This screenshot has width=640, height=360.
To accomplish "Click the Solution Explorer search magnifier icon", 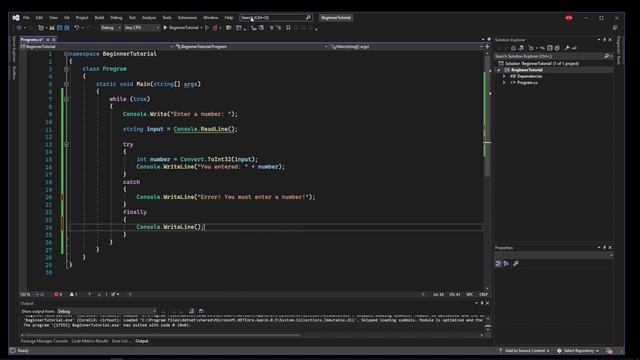I will pos(607,56).
